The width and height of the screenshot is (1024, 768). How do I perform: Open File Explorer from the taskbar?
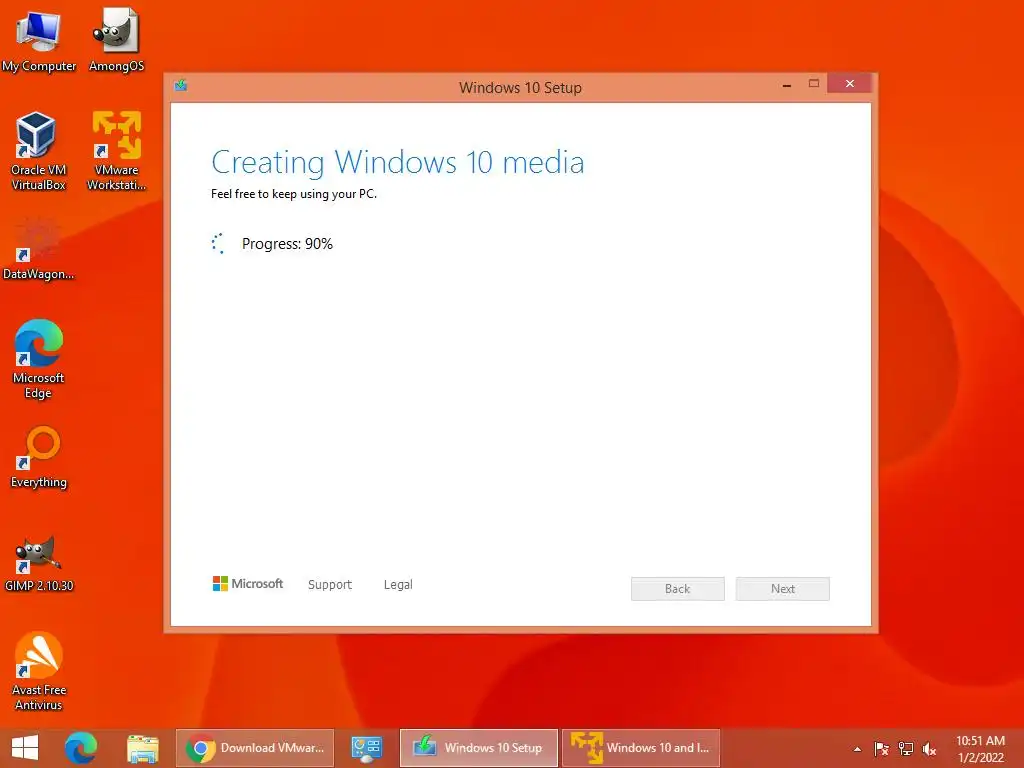[x=142, y=748]
